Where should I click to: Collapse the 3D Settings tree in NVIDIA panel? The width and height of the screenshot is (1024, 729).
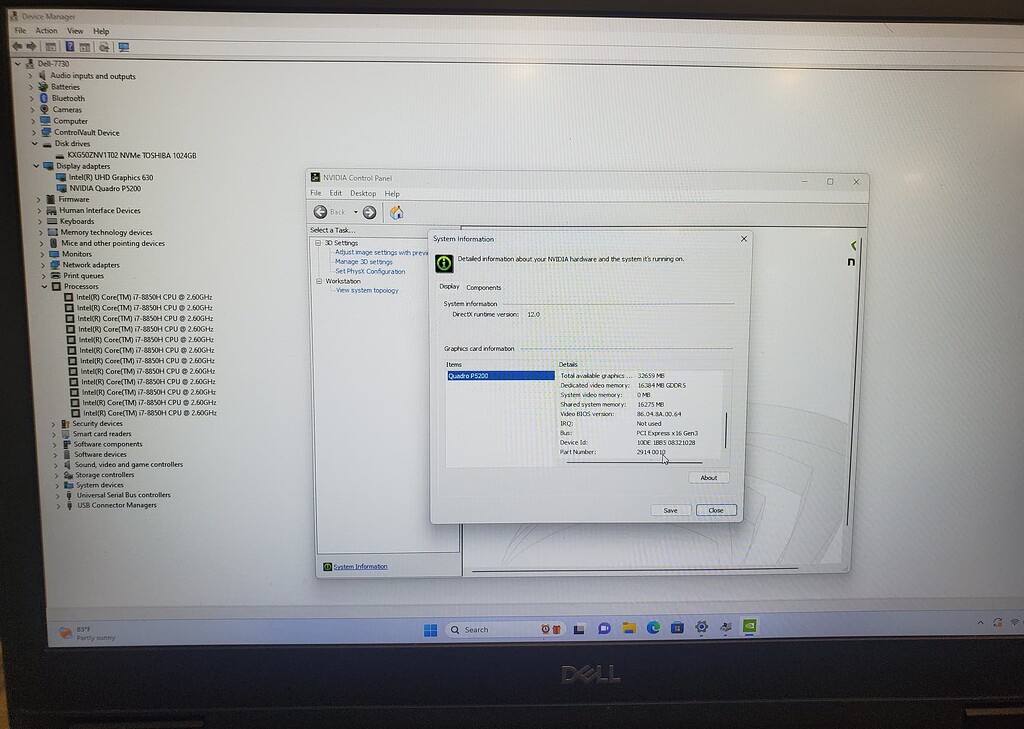319,242
